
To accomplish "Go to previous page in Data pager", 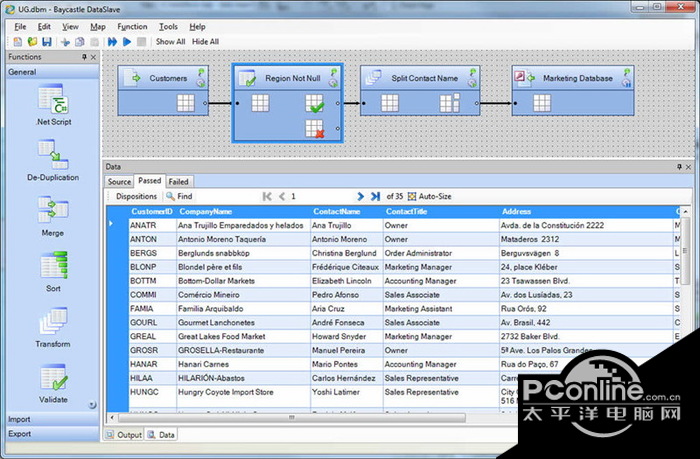I will coord(282,196).
